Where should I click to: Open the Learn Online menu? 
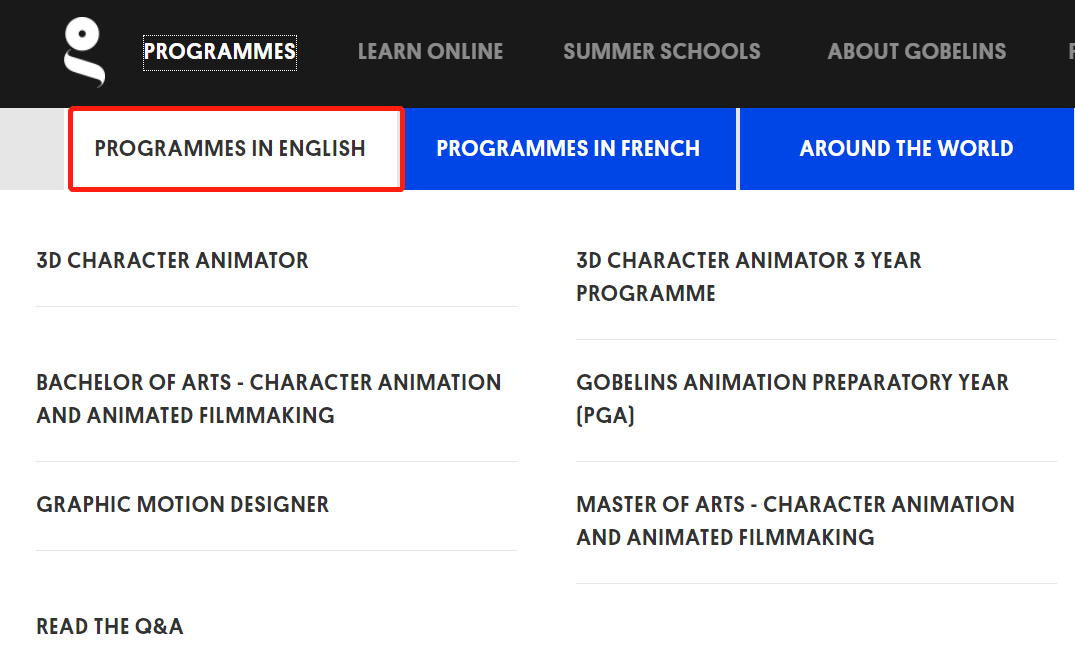pos(431,51)
